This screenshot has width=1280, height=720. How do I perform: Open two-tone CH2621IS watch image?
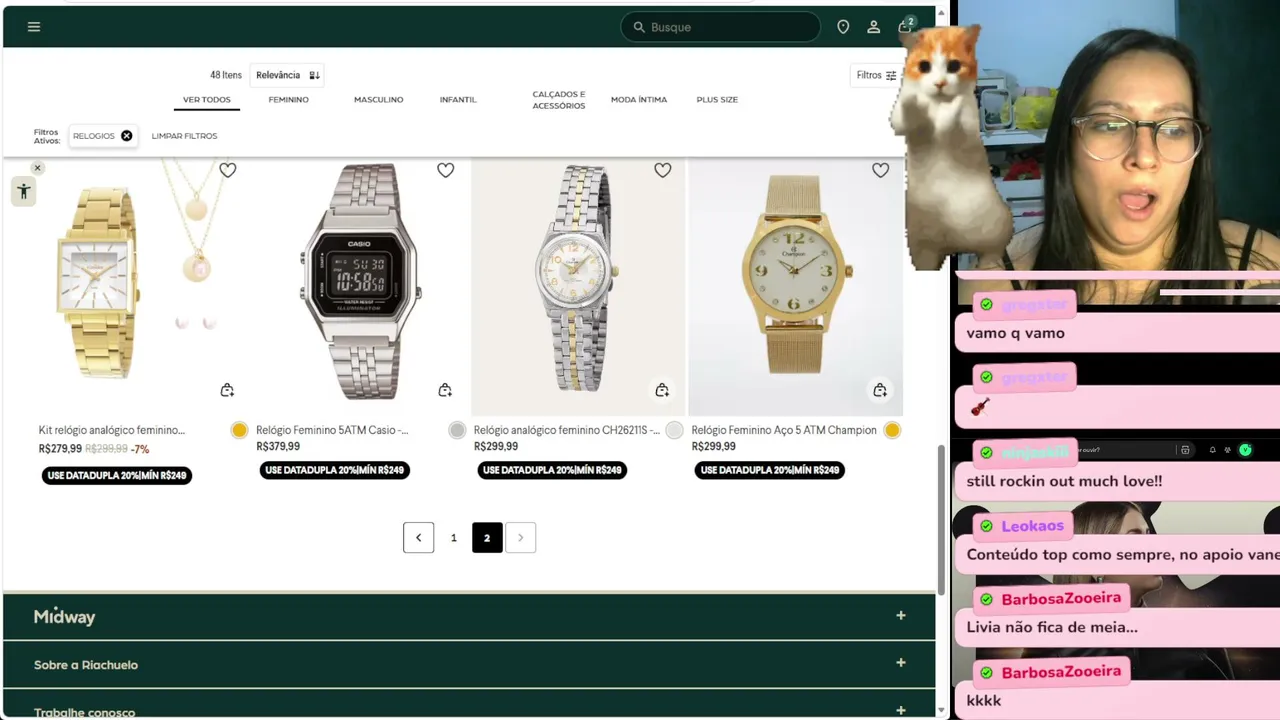click(578, 286)
